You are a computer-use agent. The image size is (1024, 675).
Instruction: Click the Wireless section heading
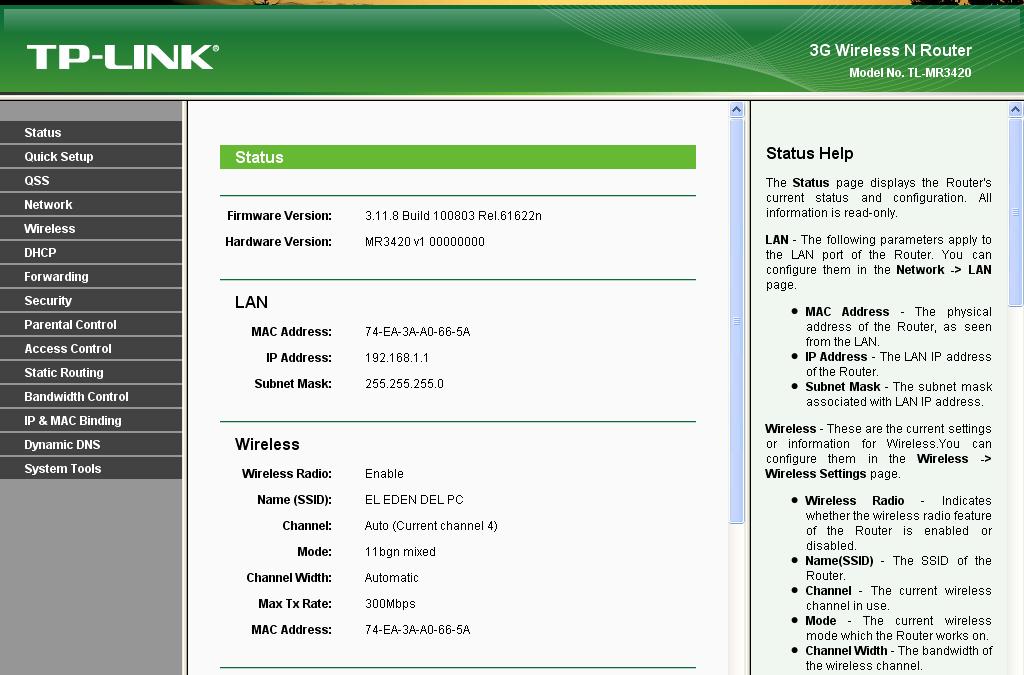pos(267,445)
